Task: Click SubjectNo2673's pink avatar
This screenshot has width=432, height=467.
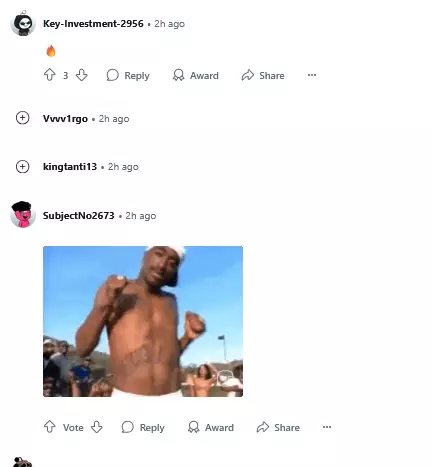Action: coord(23,215)
